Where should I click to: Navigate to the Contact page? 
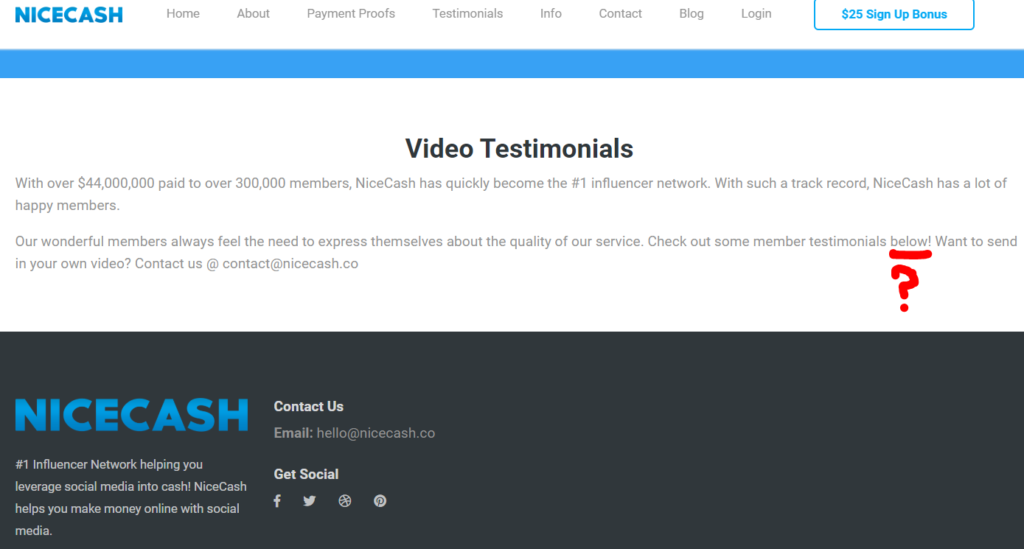click(620, 14)
